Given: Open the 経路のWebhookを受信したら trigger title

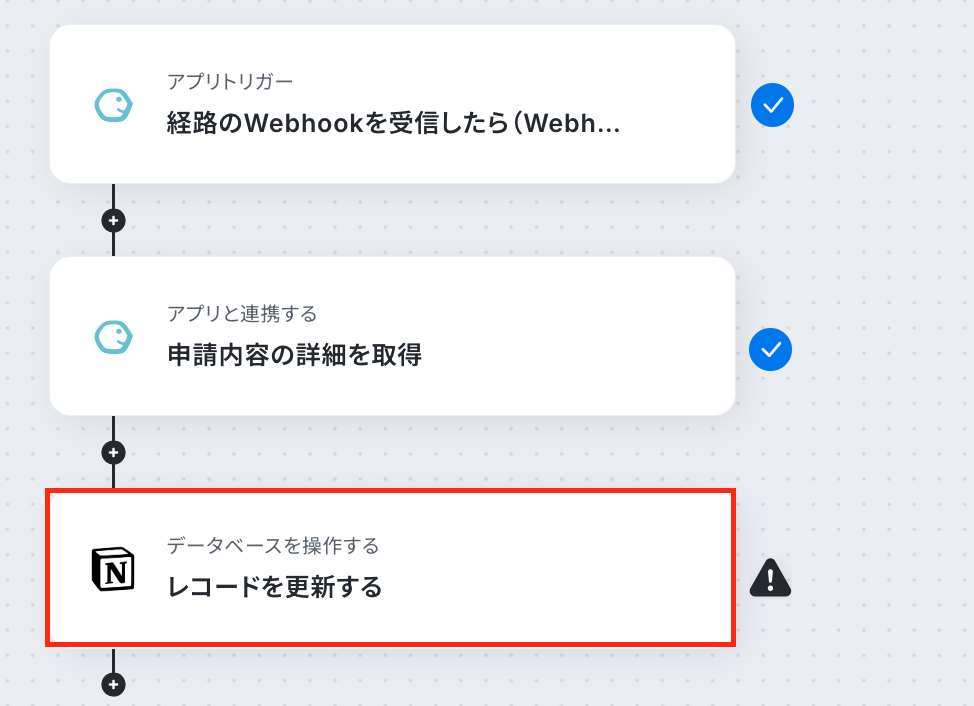Looking at the screenshot, I should (x=393, y=123).
